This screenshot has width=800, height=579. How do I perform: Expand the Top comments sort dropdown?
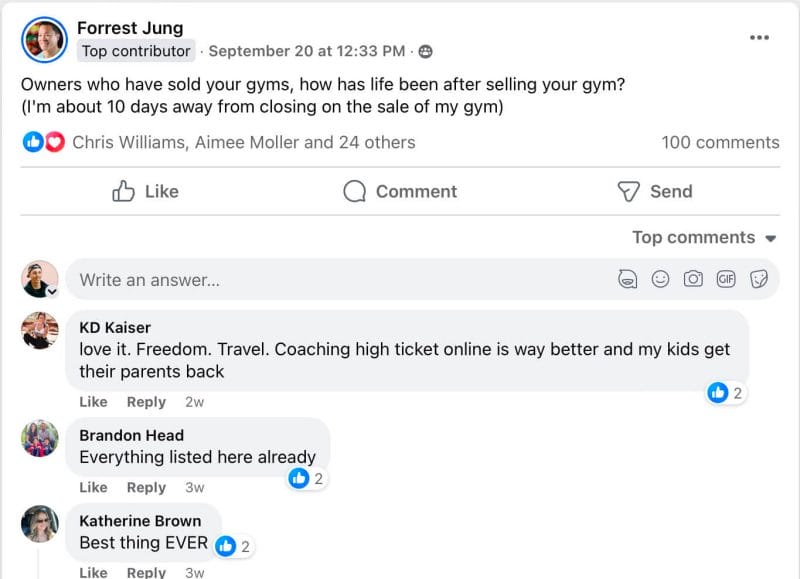(x=704, y=238)
